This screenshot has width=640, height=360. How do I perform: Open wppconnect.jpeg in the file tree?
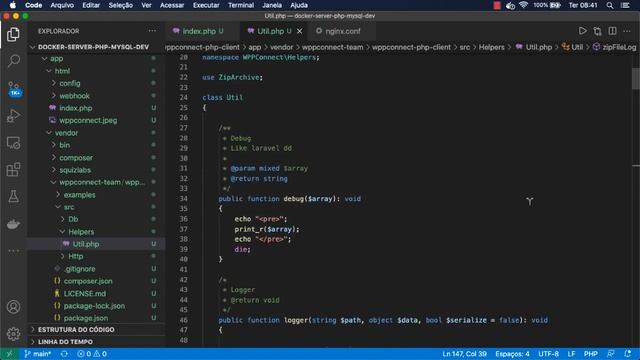88,120
